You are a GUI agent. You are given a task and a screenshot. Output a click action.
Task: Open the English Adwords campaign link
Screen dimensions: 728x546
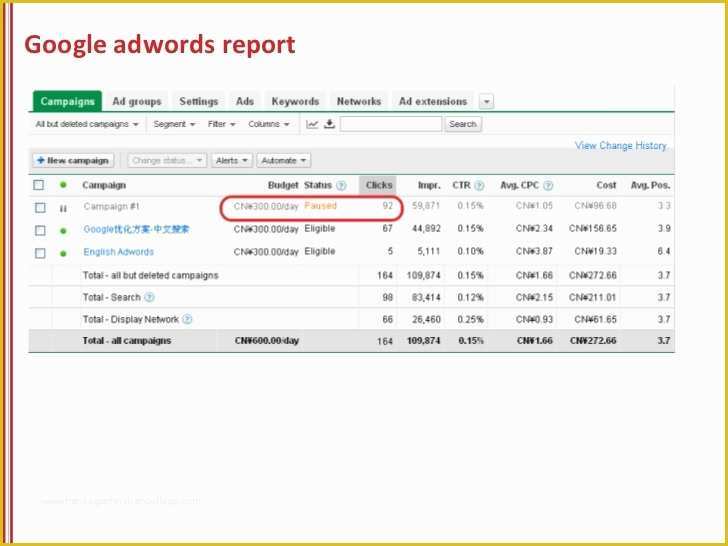118,252
